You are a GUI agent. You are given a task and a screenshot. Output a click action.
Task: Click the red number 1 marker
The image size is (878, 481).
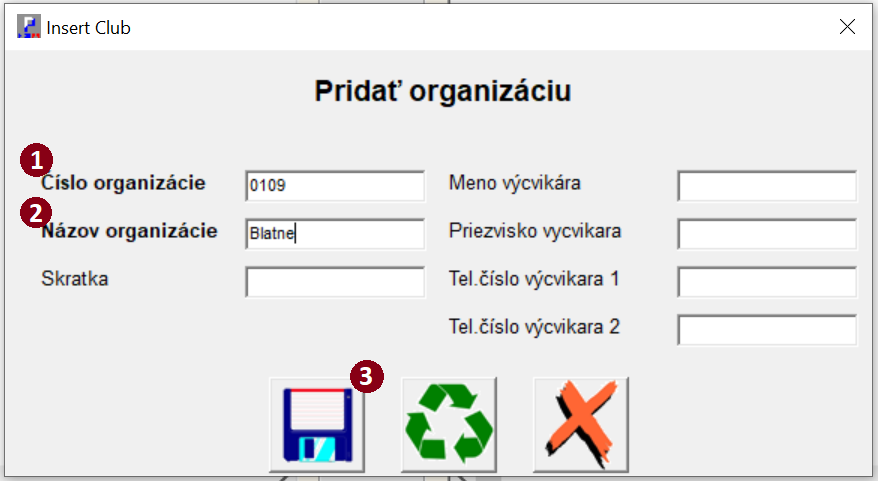tap(36, 161)
